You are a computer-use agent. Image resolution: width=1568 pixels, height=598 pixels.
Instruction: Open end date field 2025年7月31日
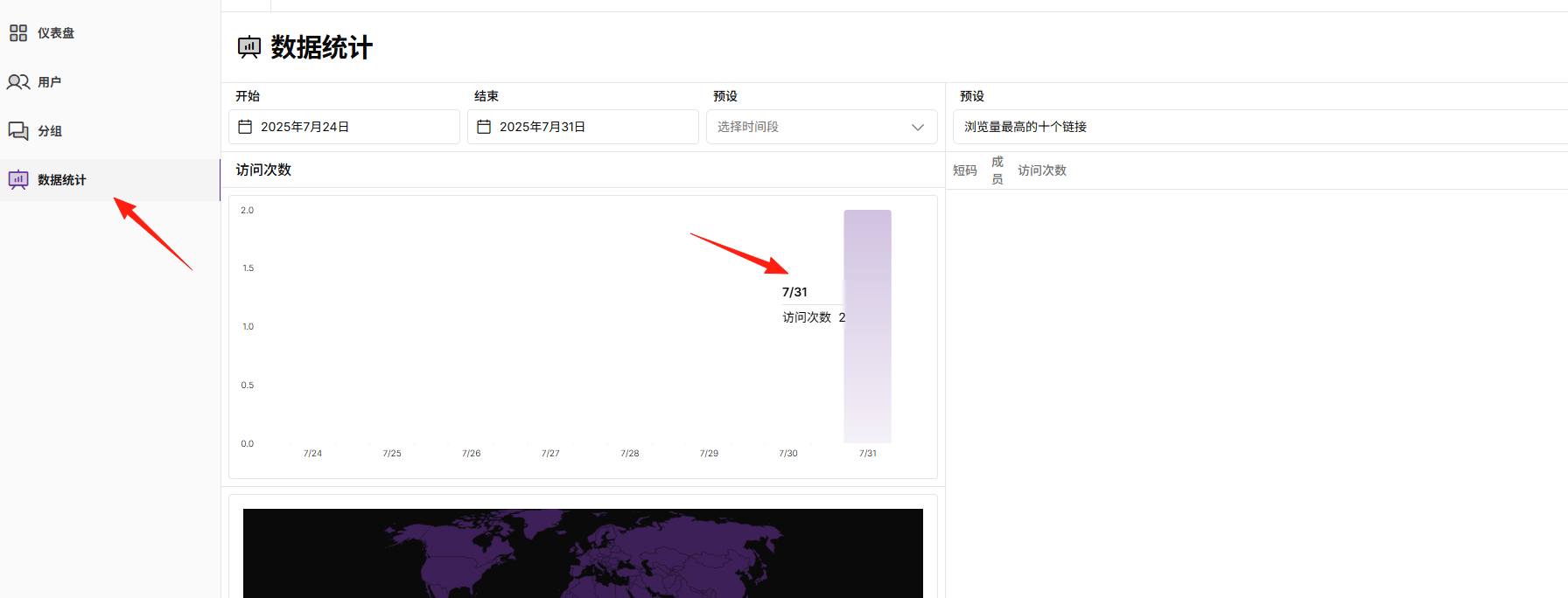point(583,127)
